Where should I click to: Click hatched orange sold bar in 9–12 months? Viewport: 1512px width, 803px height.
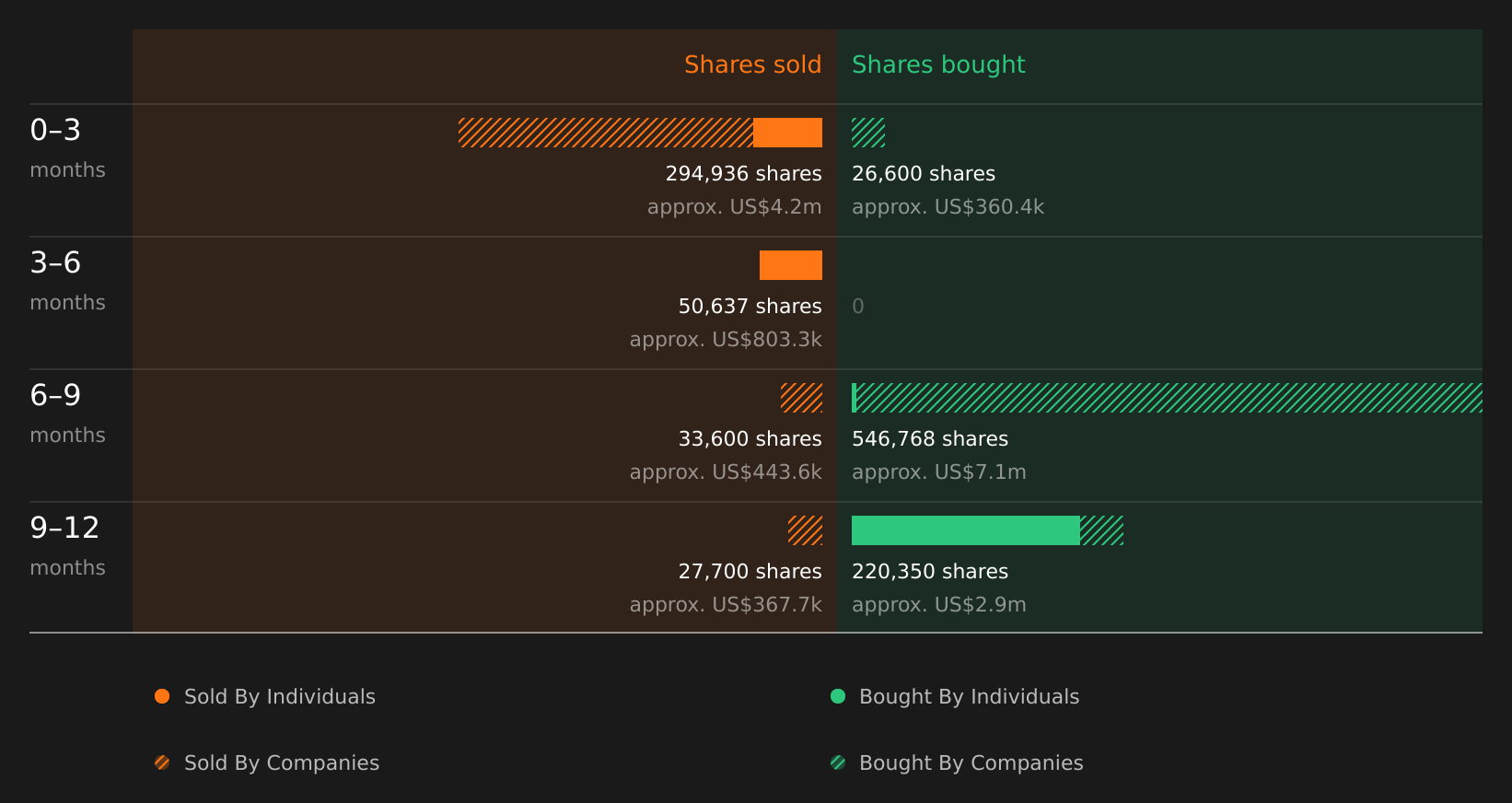coord(805,530)
